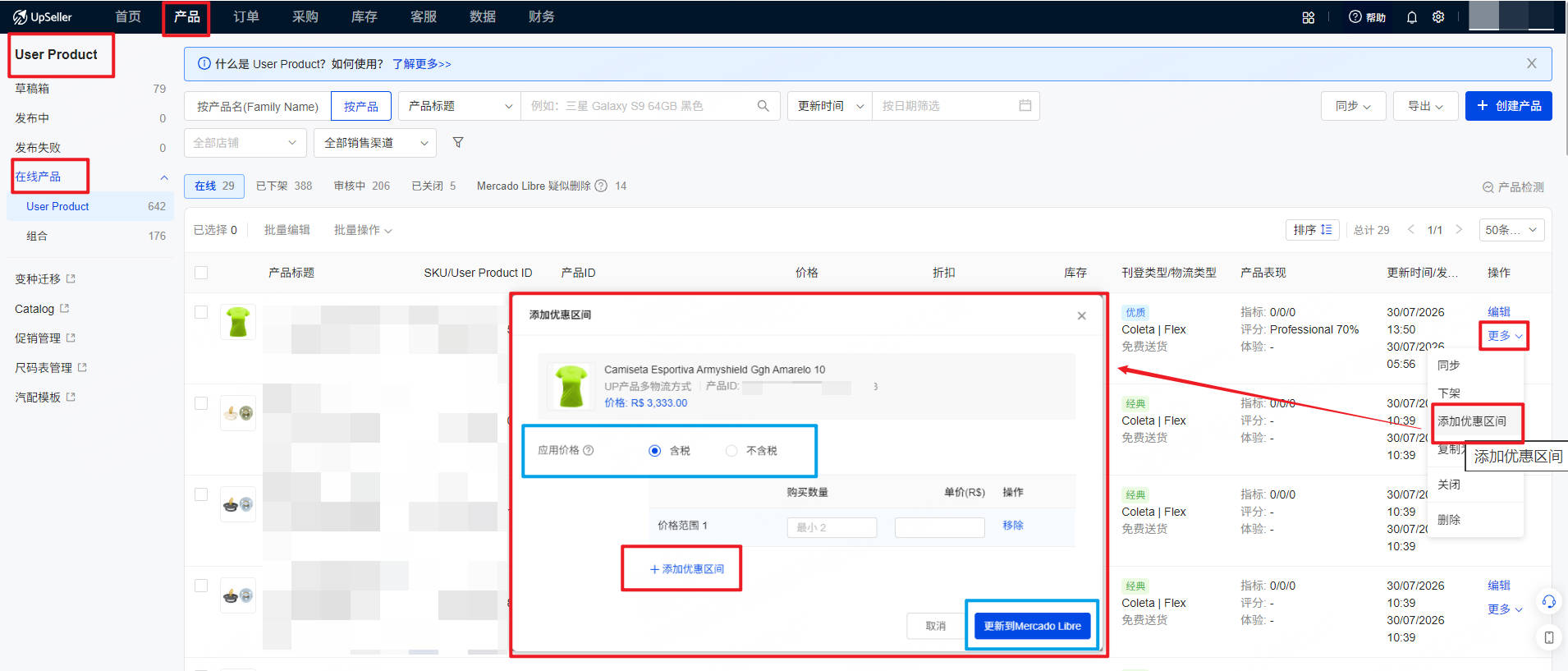Screen dimensions: 1568x671
Task: Click 创建产品 button
Action: (x=1508, y=106)
